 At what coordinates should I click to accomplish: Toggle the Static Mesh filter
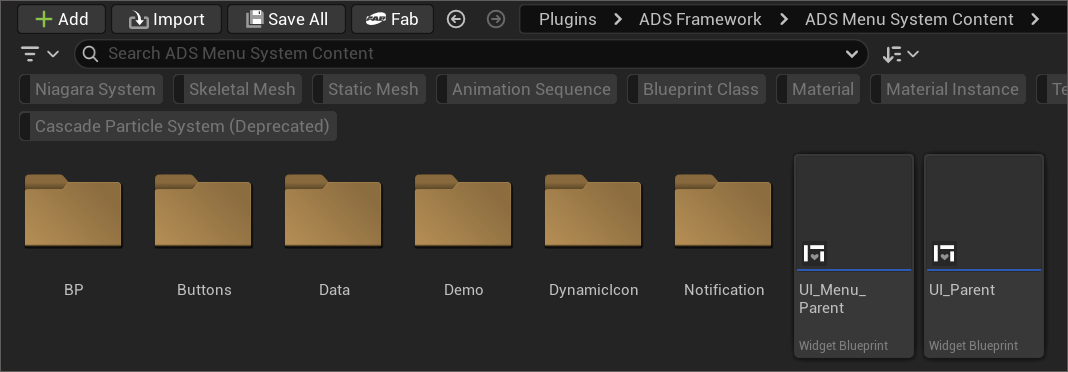[x=368, y=89]
